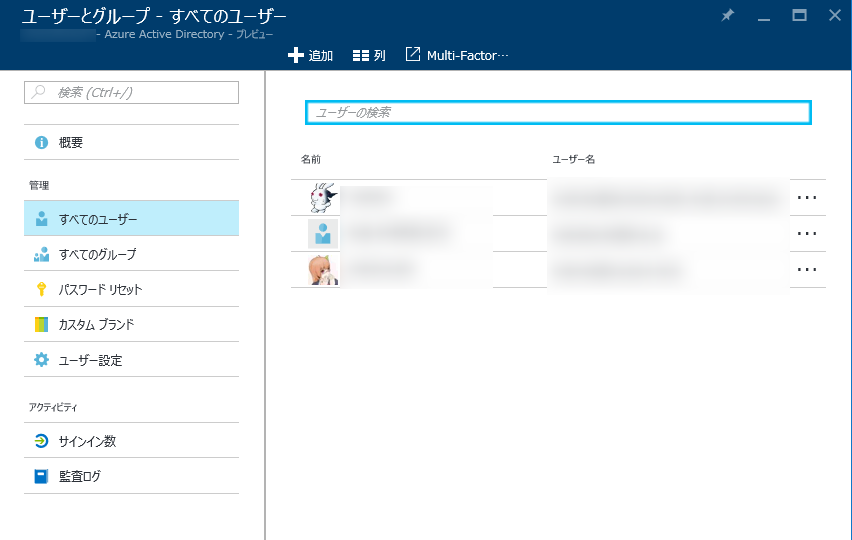Click the 列 columns button label
The width and height of the screenshot is (852, 540).
(380, 55)
